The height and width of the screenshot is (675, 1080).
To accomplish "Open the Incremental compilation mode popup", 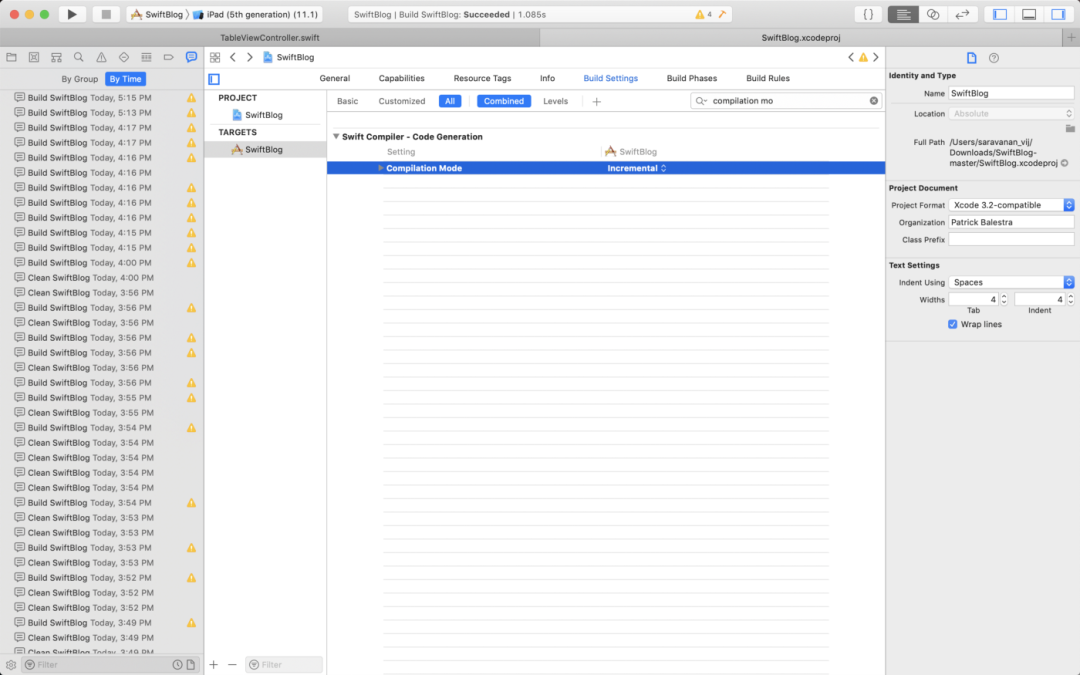I will tap(636, 168).
